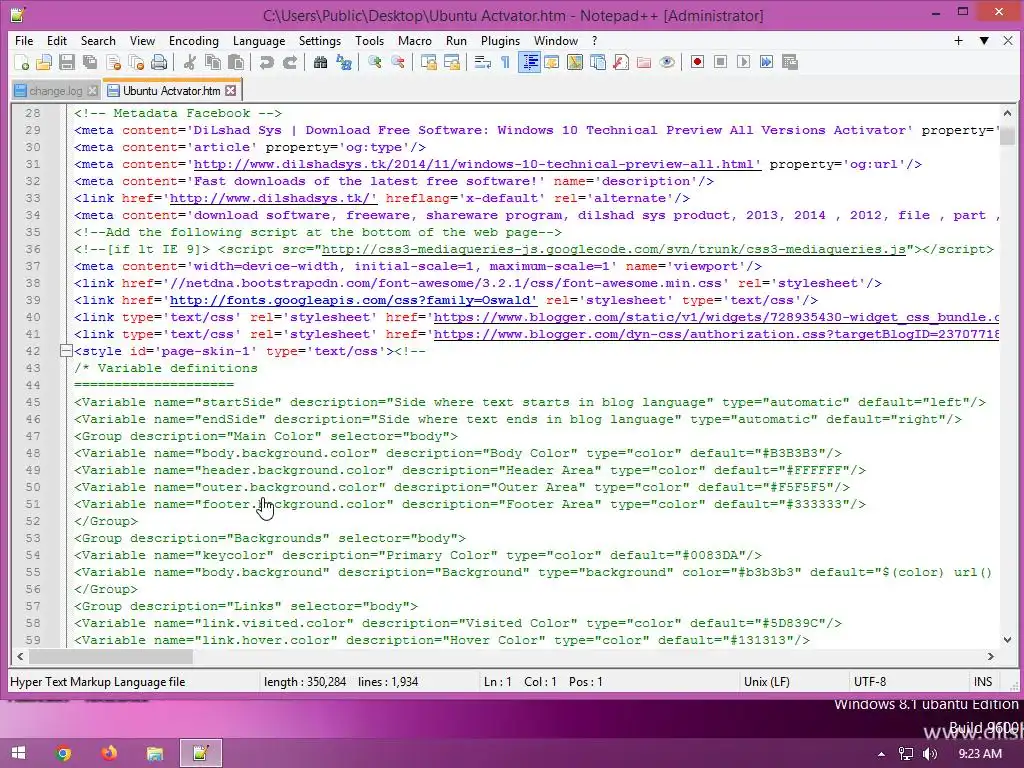Toggle Word Wrap toolbar button

(x=482, y=62)
